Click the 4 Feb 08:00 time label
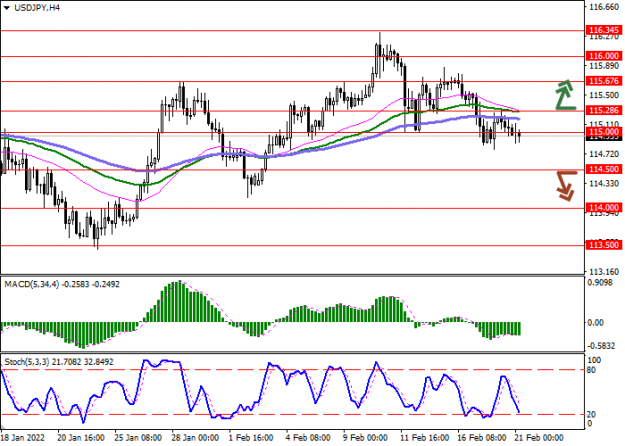Image resolution: width=625 pixels, height=446 pixels. [x=308, y=437]
